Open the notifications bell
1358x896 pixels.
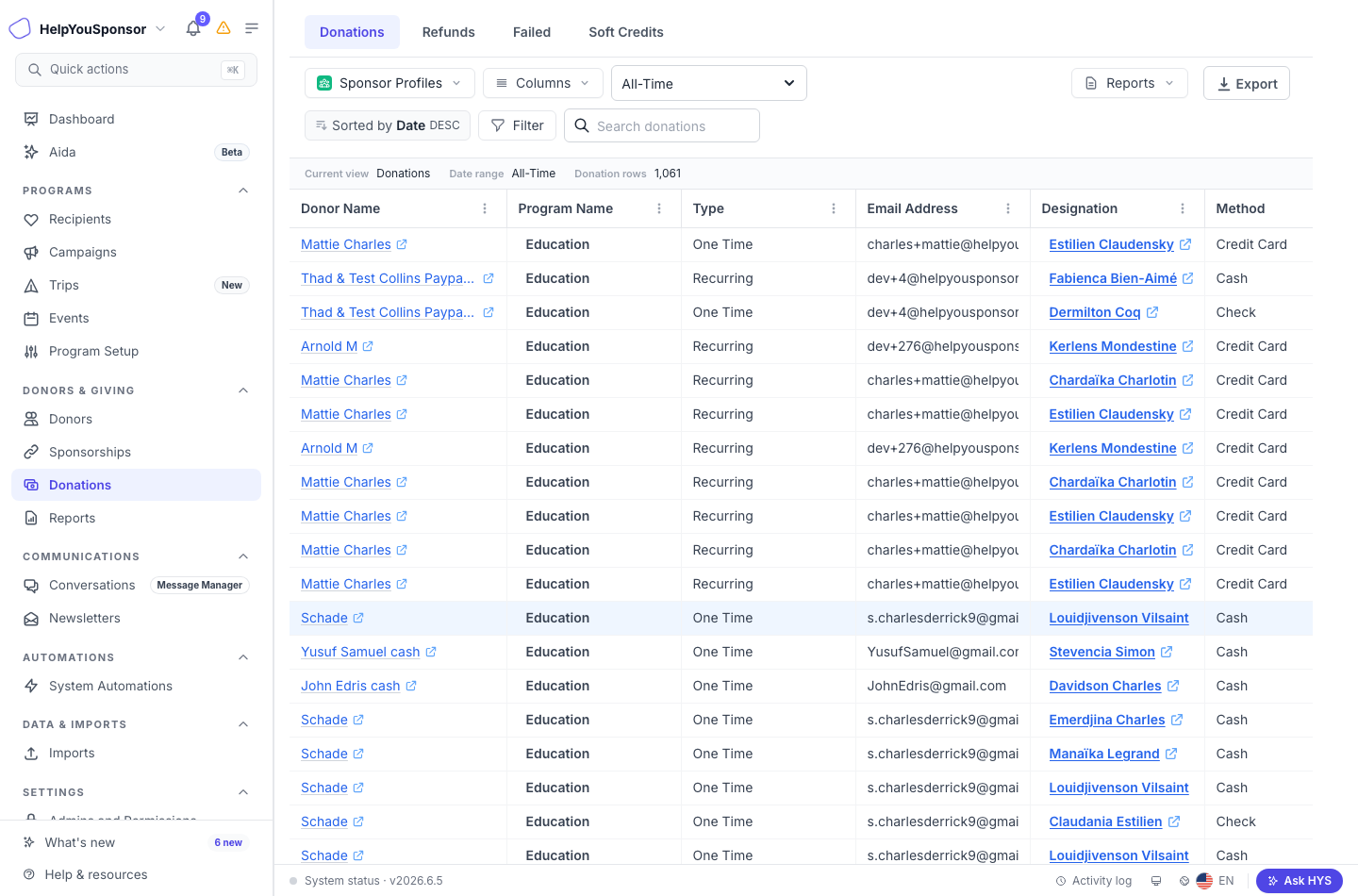click(193, 28)
